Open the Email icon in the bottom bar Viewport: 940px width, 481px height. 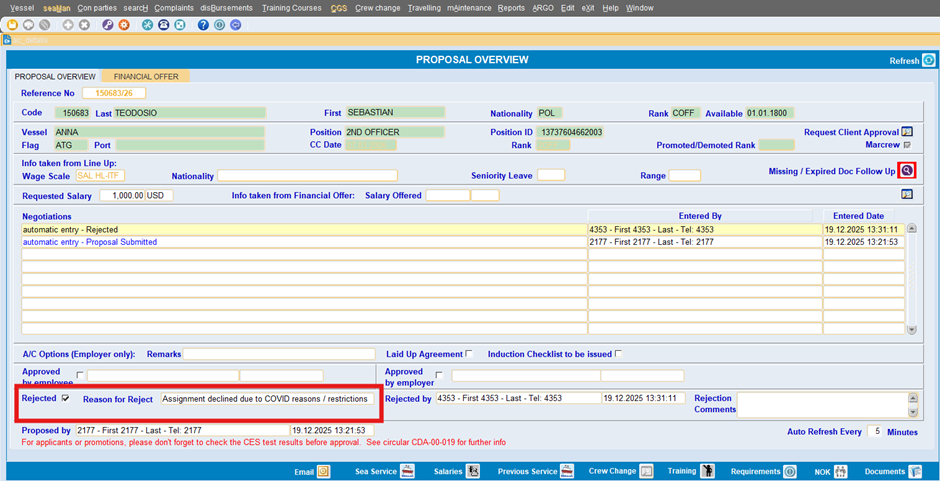click(x=324, y=471)
